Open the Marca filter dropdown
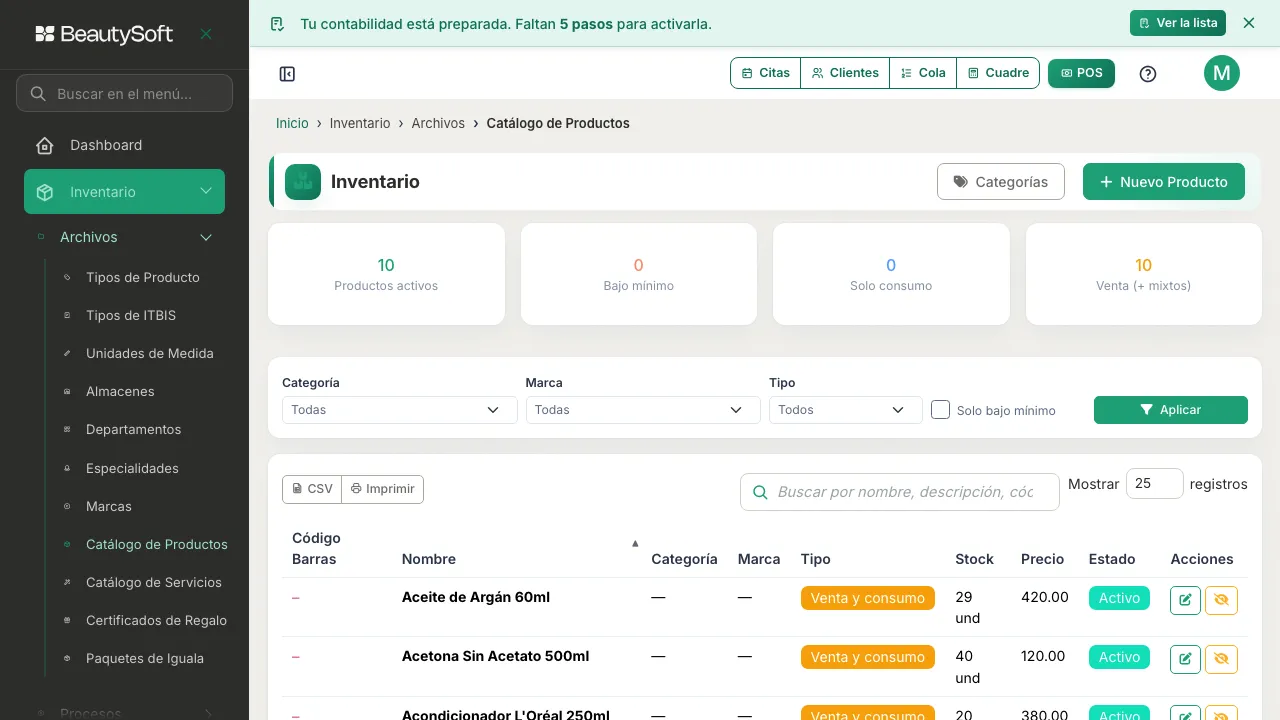 (x=643, y=410)
